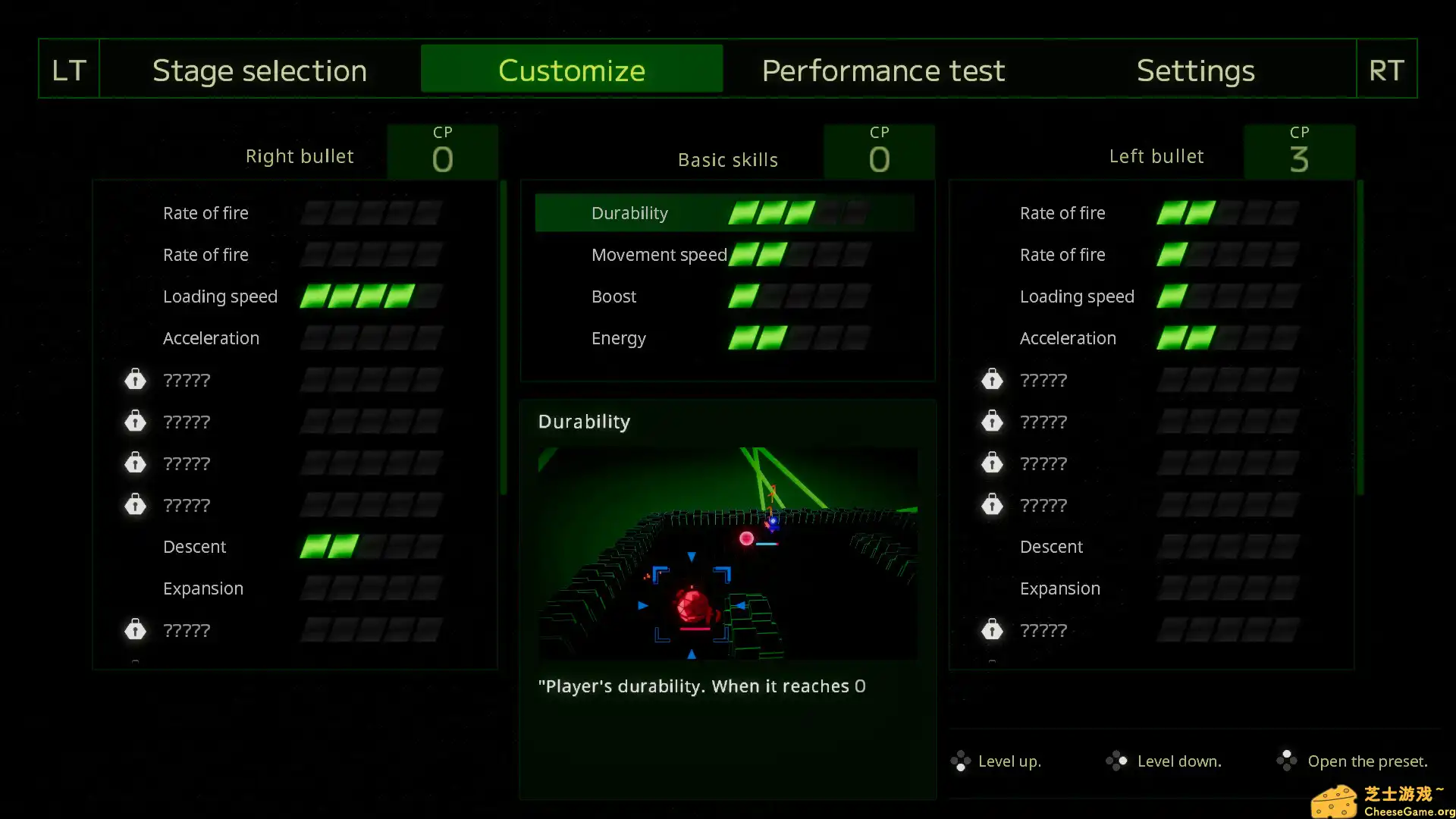Click the lock icon next to the bottom ????? in Right bullet
Viewport: 1456px width, 819px height.
pyautogui.click(x=136, y=629)
